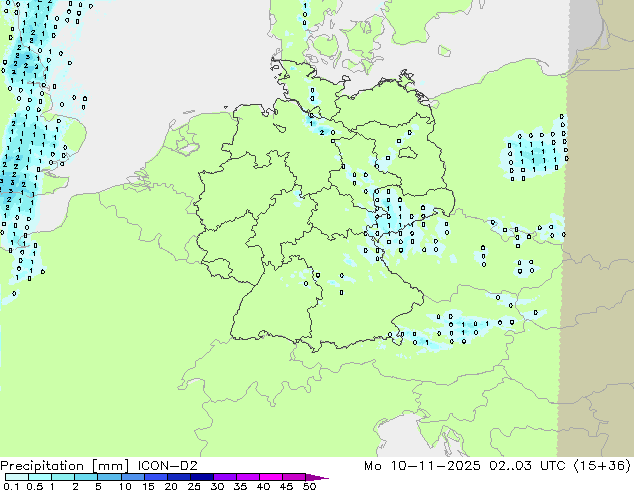
Task: Select the 2–5 mm legend color box
Action: [x=86, y=477]
